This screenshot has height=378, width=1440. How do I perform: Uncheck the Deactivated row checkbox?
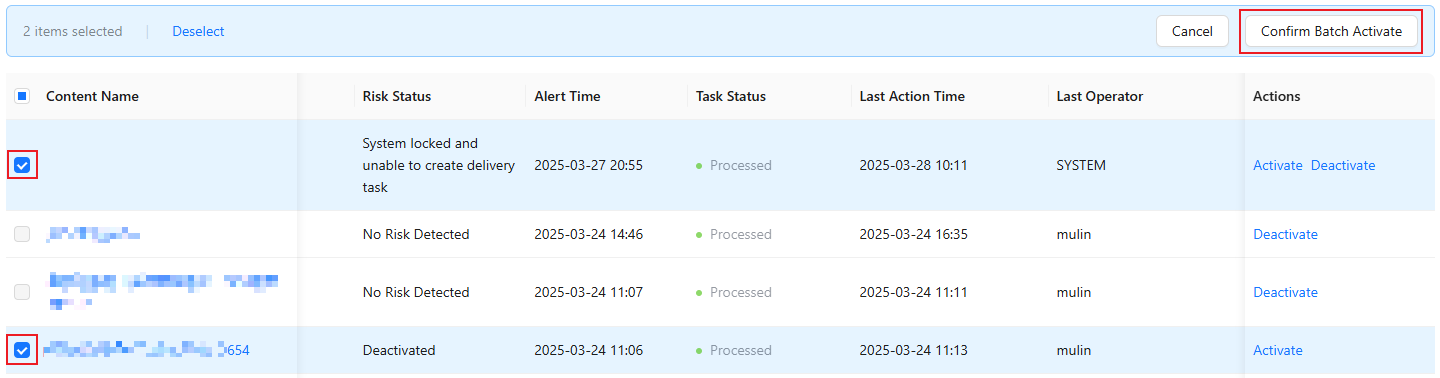coord(22,351)
